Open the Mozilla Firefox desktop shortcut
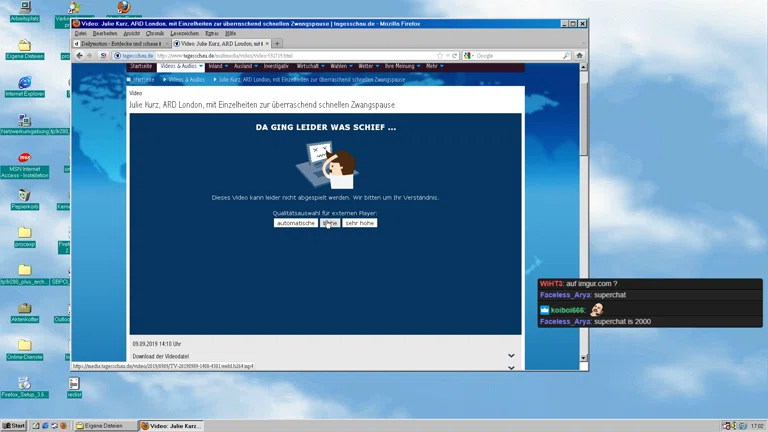768x432 pixels. (124, 7)
